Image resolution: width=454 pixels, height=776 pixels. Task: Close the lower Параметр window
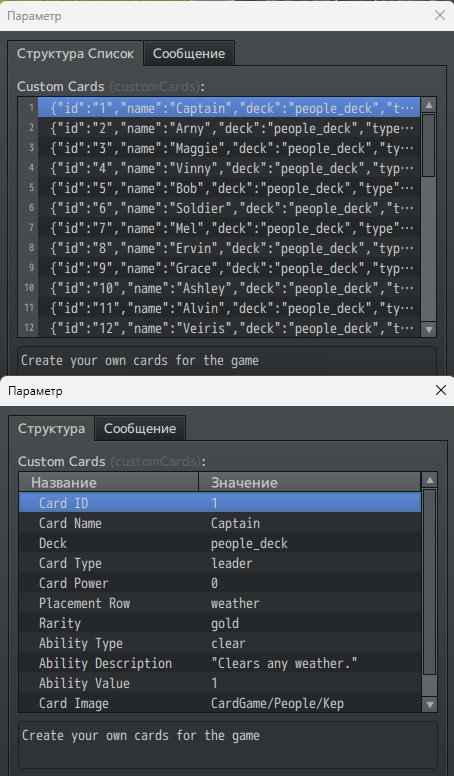[x=441, y=390]
